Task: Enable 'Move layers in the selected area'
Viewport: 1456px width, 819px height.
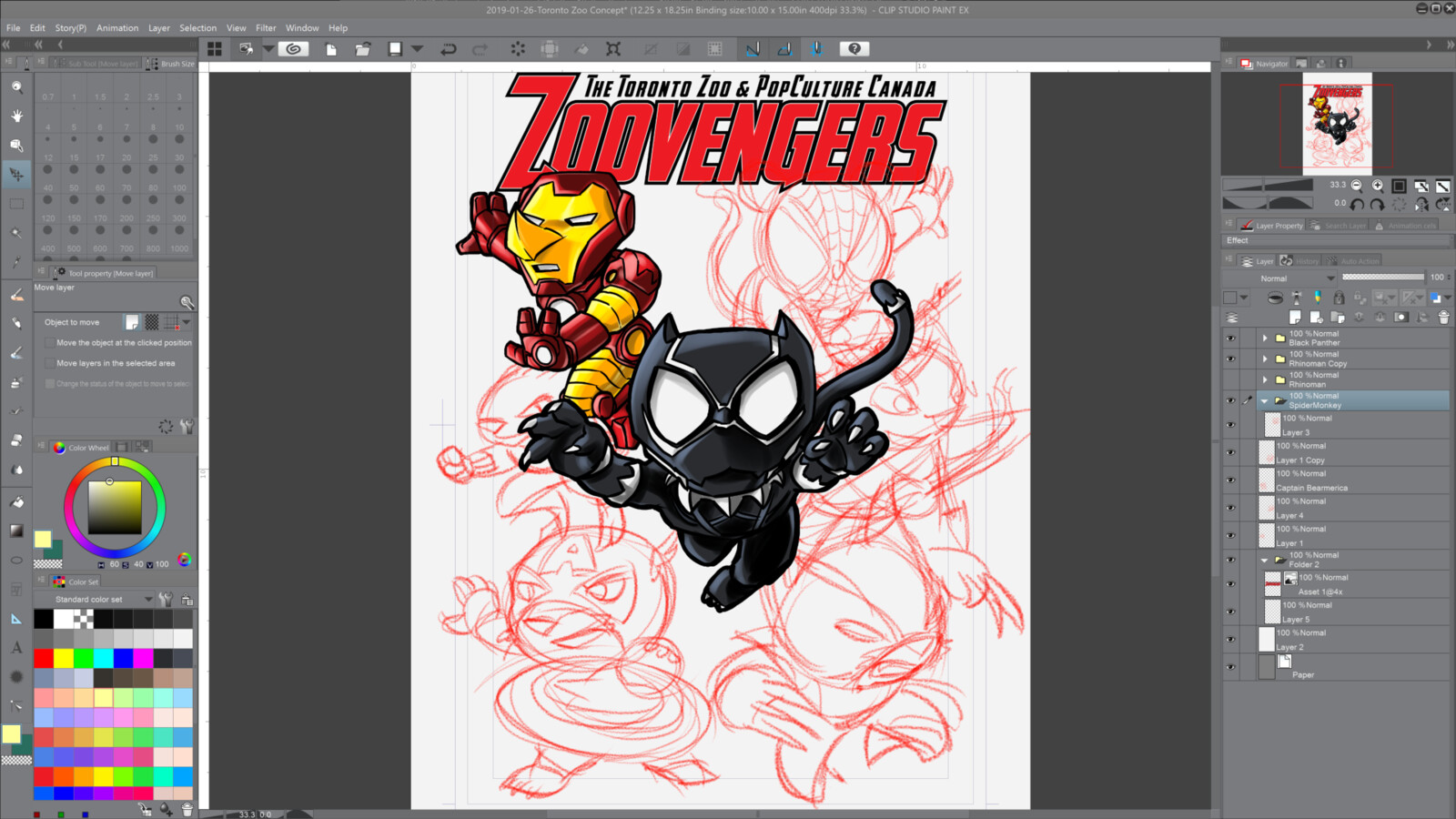Action: pos(49,363)
